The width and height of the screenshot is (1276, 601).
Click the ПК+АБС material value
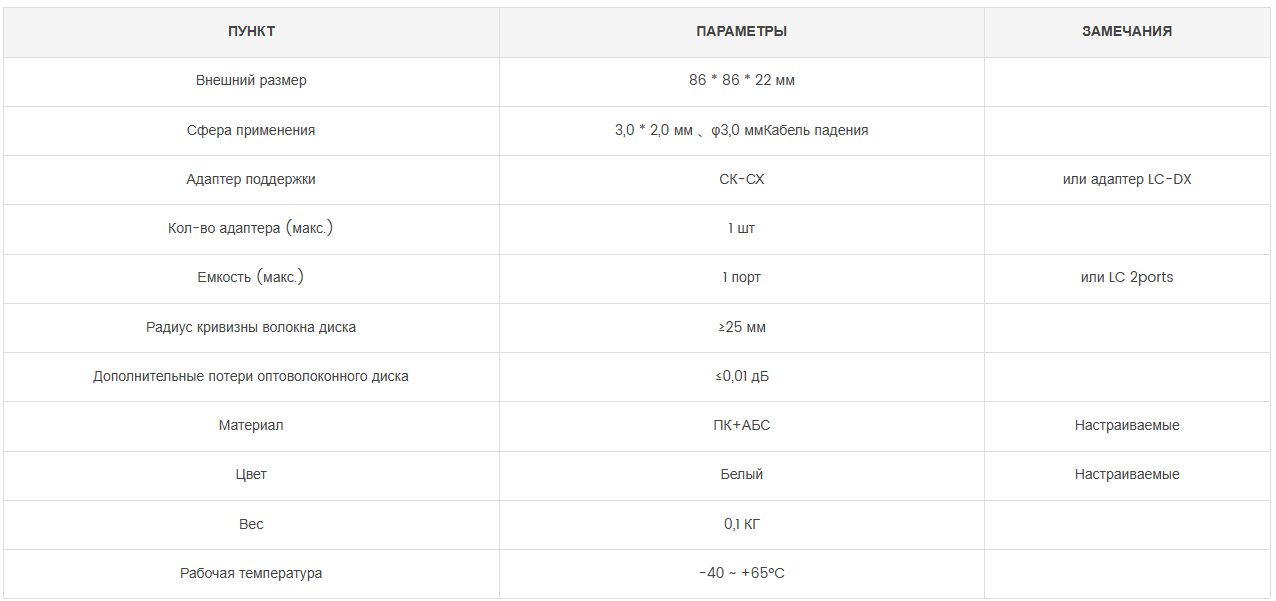[x=741, y=425]
